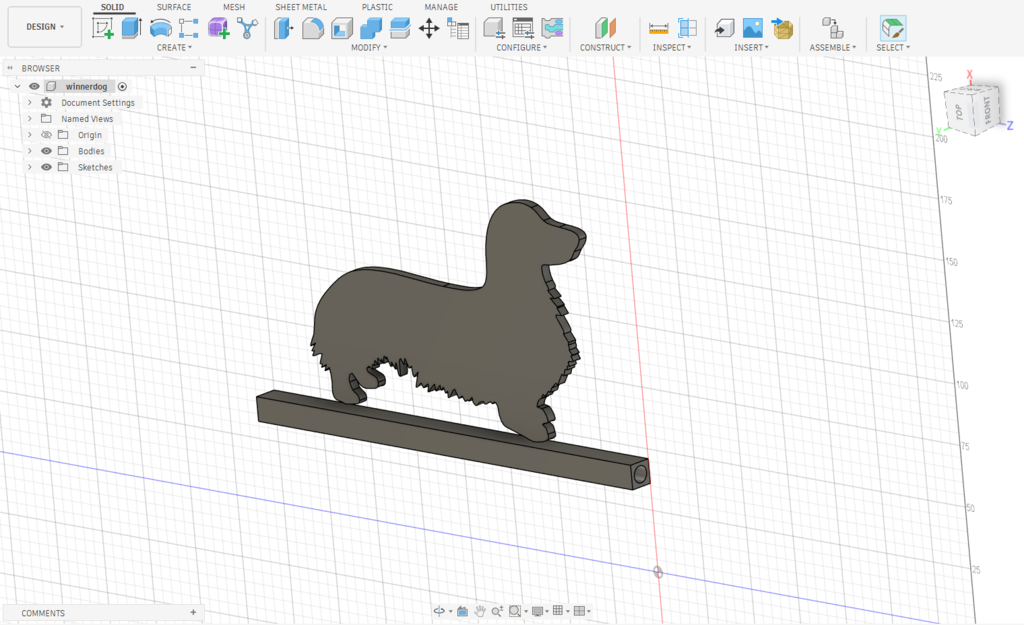The image size is (1024, 625).
Task: Select the Revolve tool
Action: [161, 28]
